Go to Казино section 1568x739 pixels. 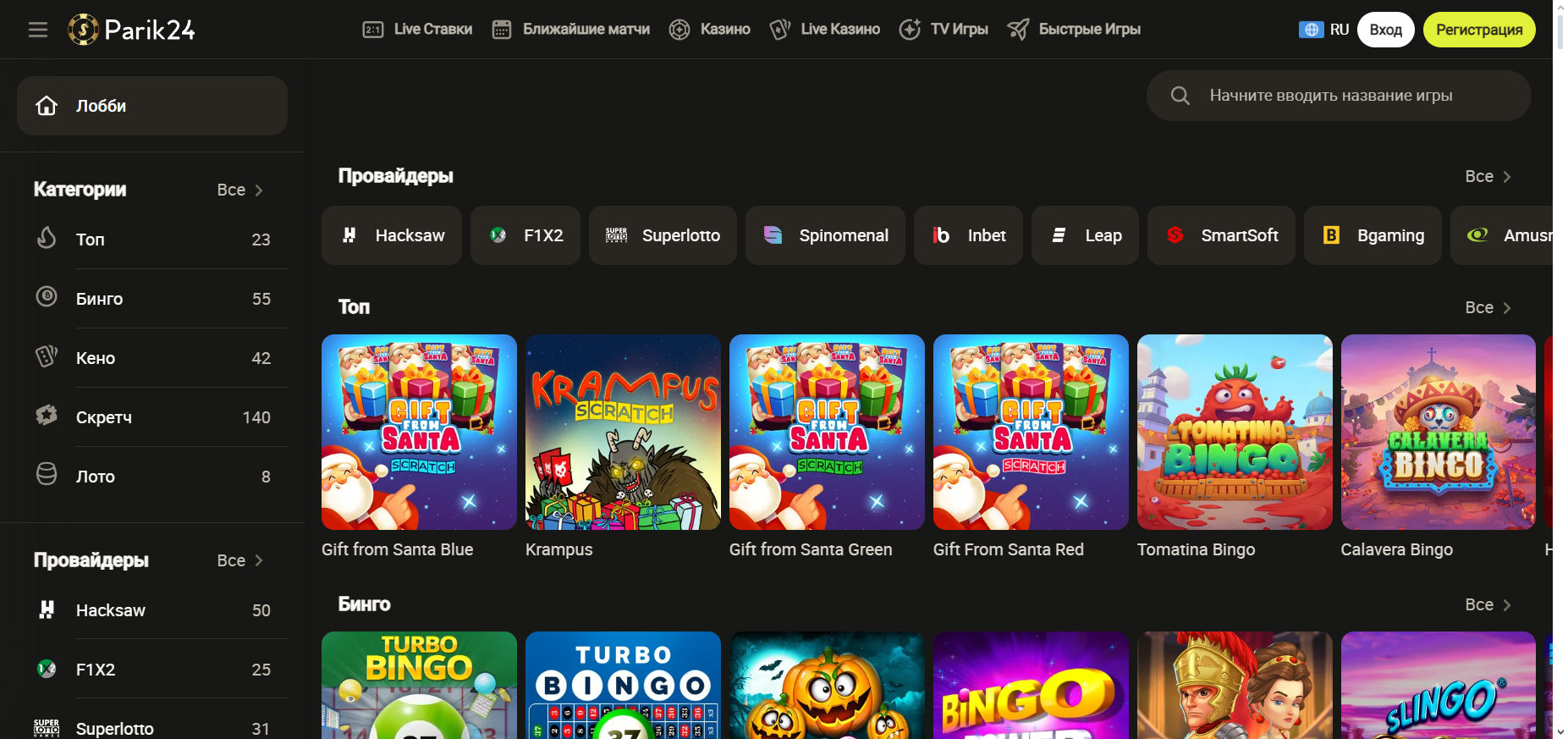tap(710, 30)
